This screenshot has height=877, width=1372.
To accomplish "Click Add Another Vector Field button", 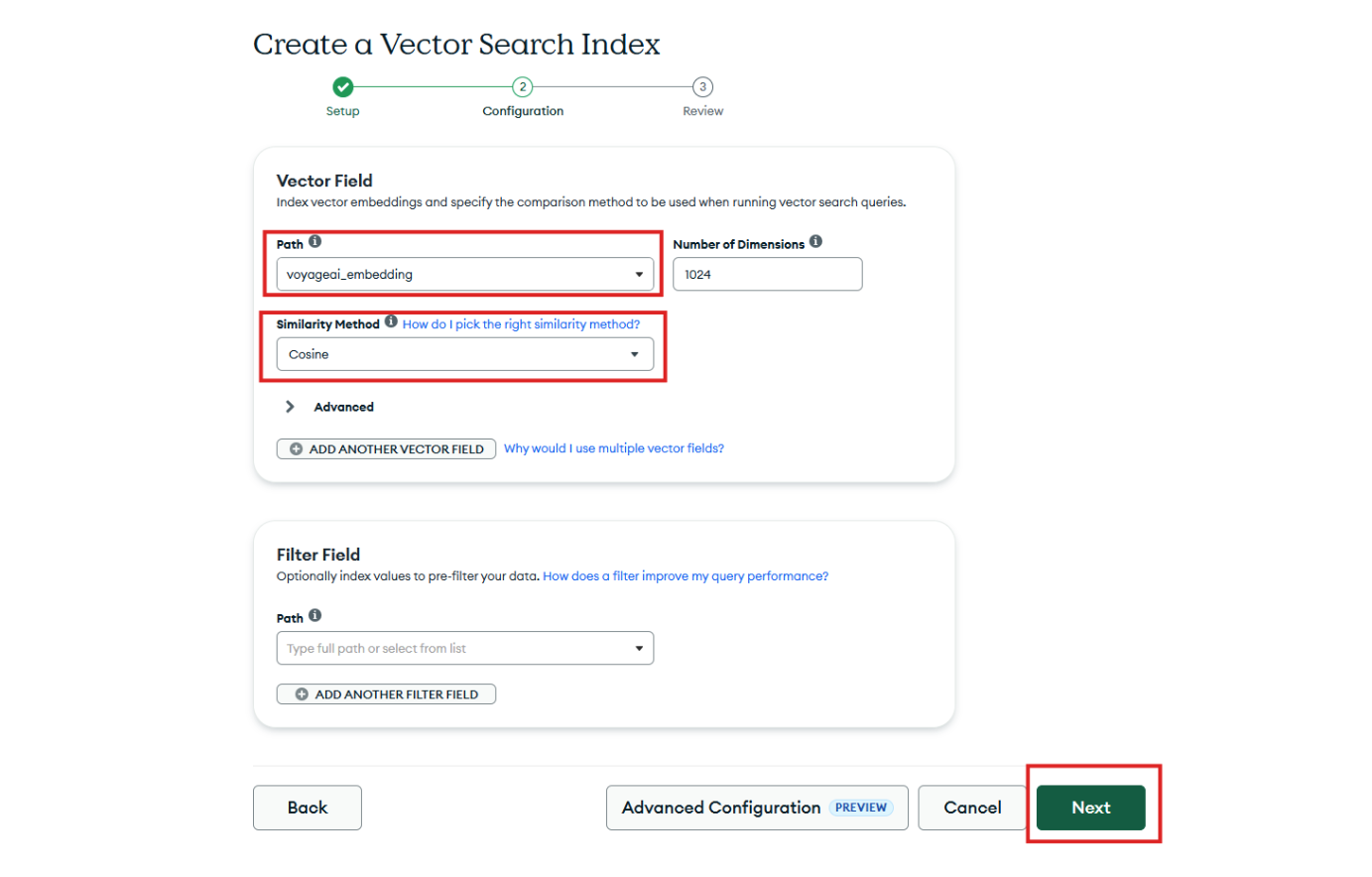I will (x=386, y=449).
